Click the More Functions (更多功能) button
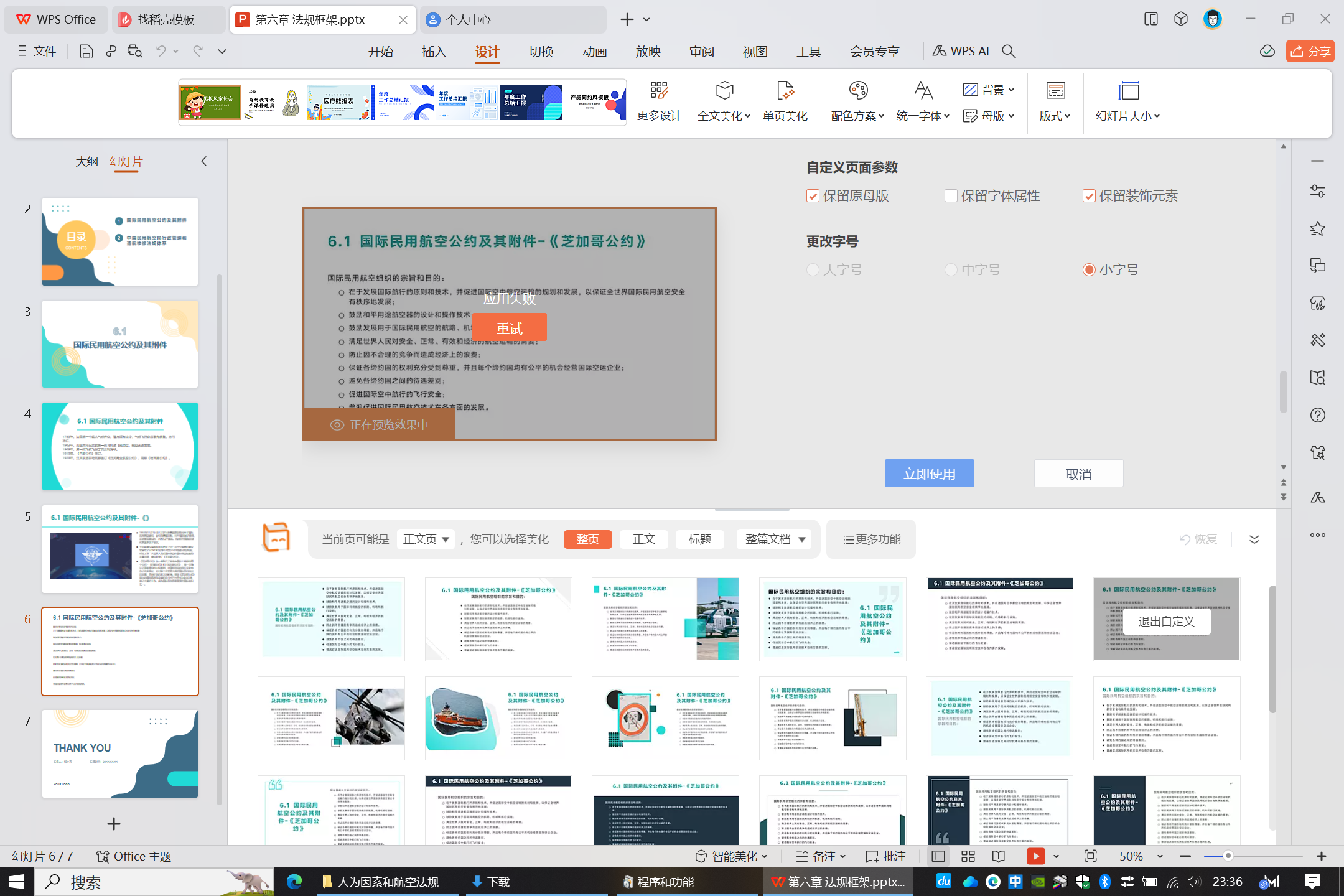The image size is (1344, 896). click(x=871, y=539)
